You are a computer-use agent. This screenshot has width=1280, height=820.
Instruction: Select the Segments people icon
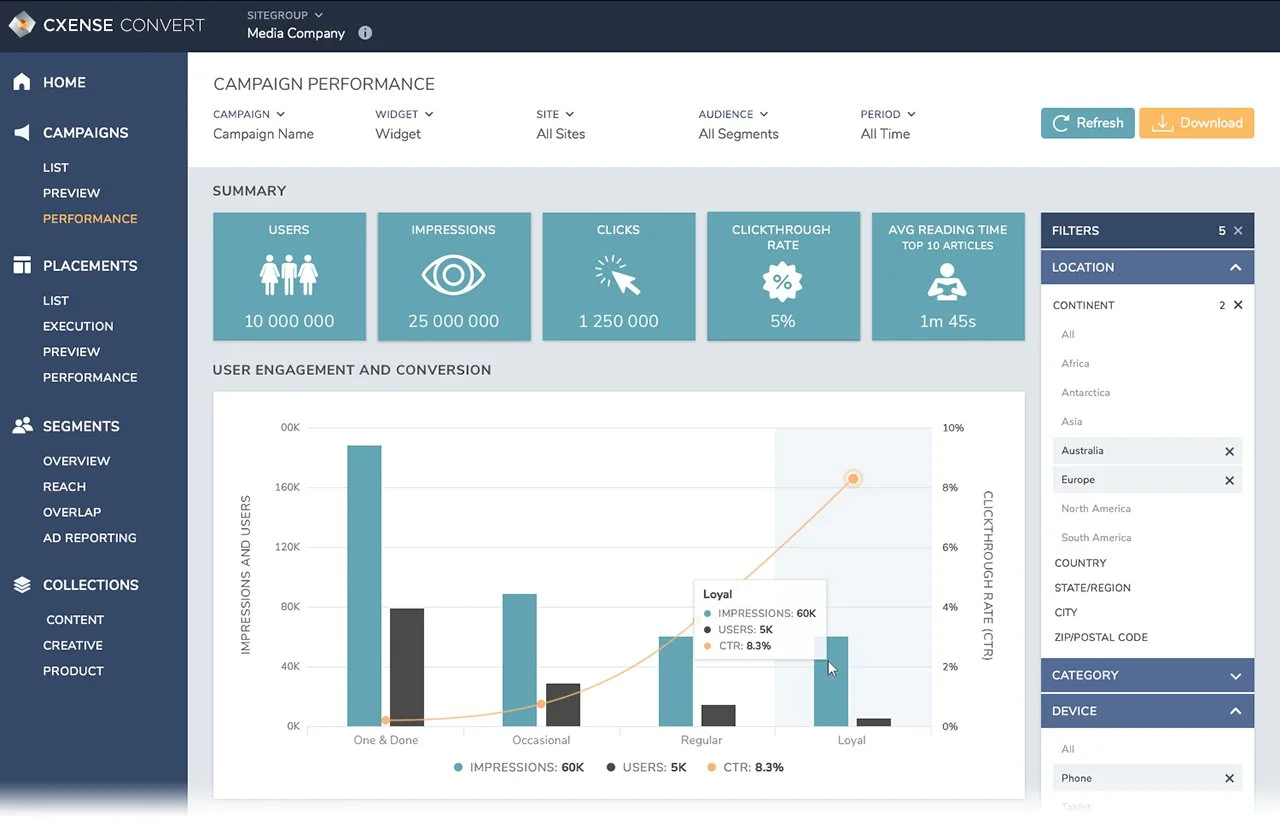pos(22,425)
